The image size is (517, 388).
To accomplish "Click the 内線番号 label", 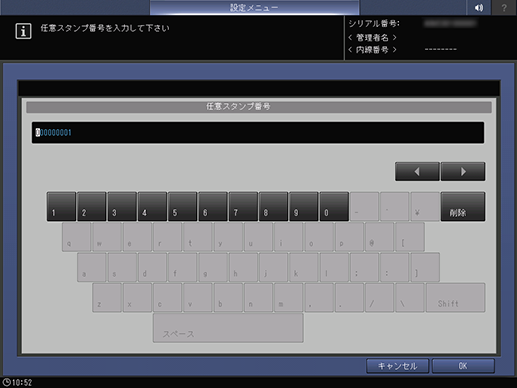I will click(372, 50).
